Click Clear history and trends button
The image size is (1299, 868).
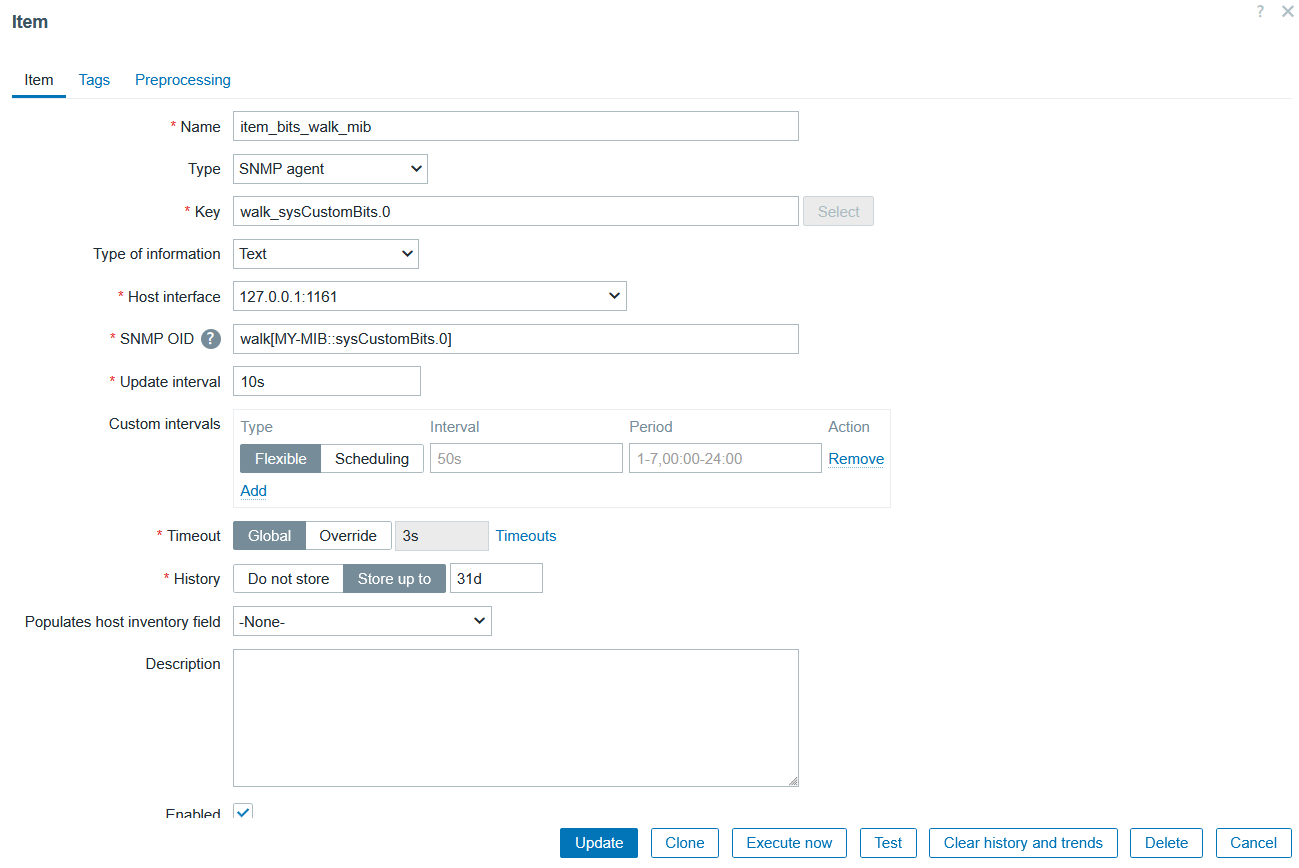click(1022, 843)
